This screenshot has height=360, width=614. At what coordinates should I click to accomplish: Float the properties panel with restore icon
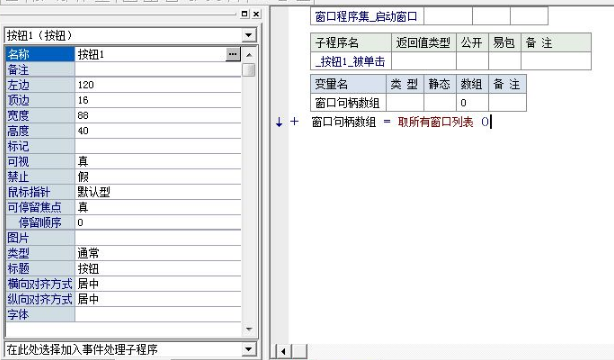[244, 14]
